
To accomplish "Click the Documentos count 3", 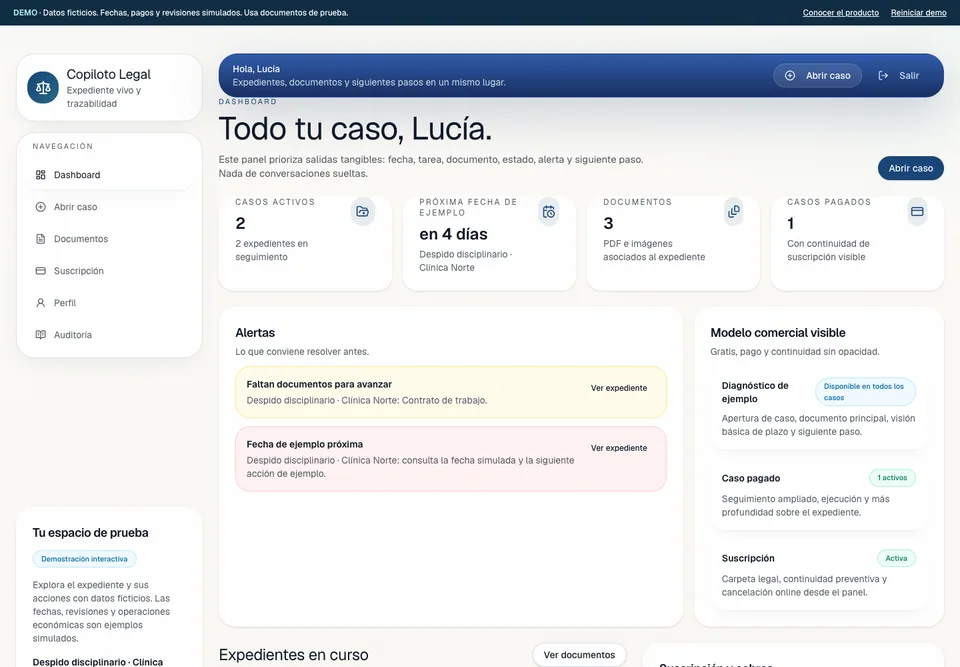I will [608, 223].
